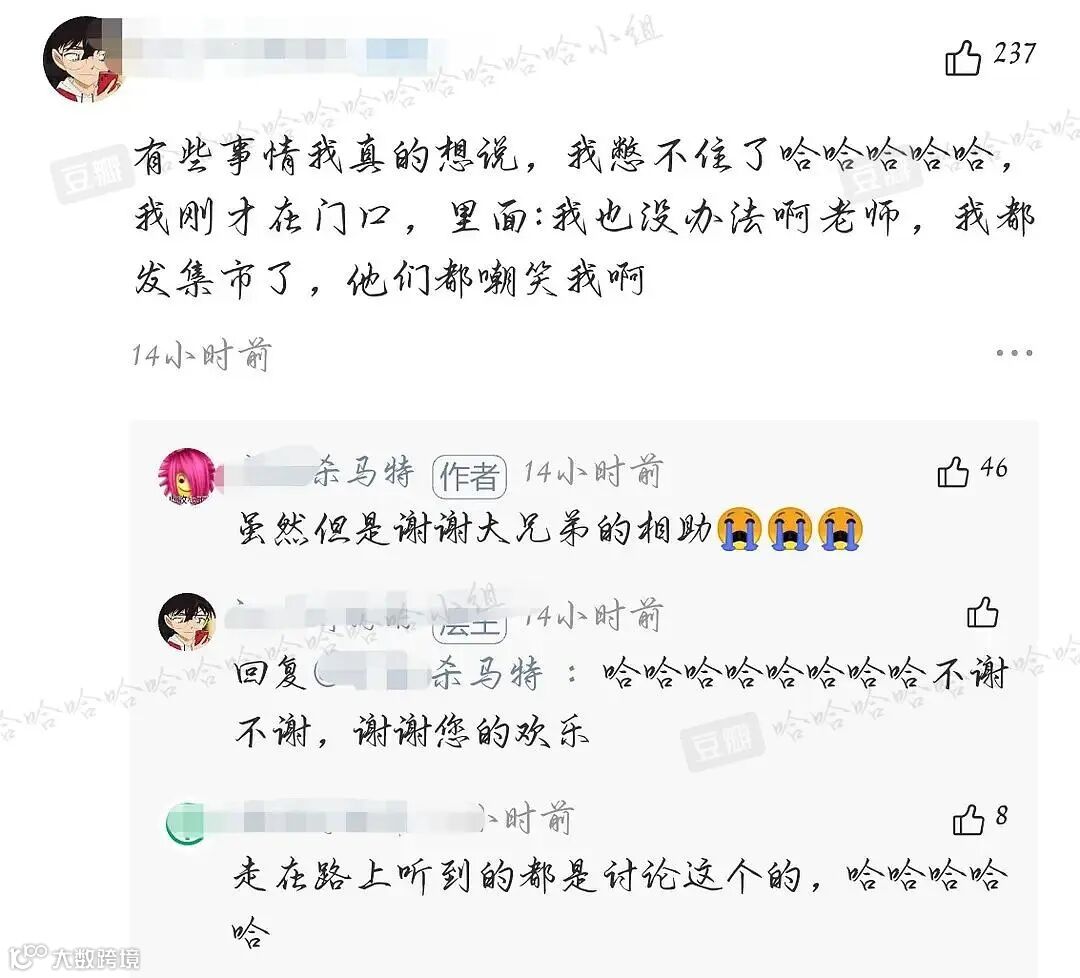Viewport: 1080px width, 978px height.
Task: Like the author's reply with 46 likes
Action: (953, 471)
